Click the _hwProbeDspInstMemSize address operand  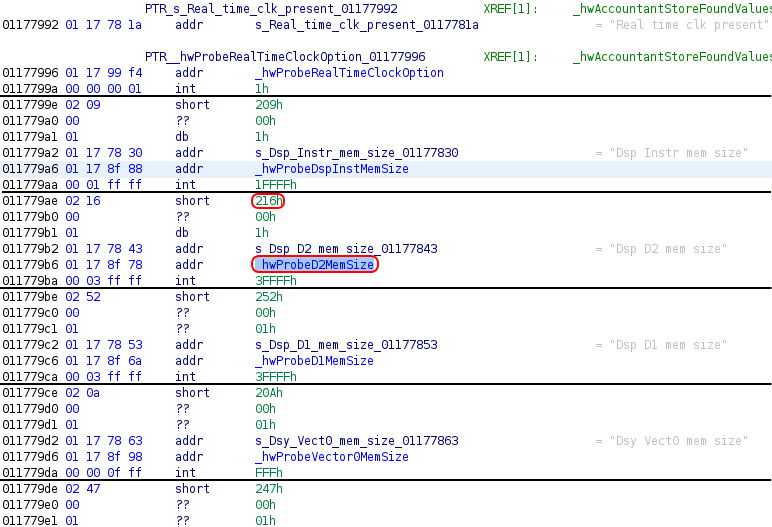click(x=332, y=168)
